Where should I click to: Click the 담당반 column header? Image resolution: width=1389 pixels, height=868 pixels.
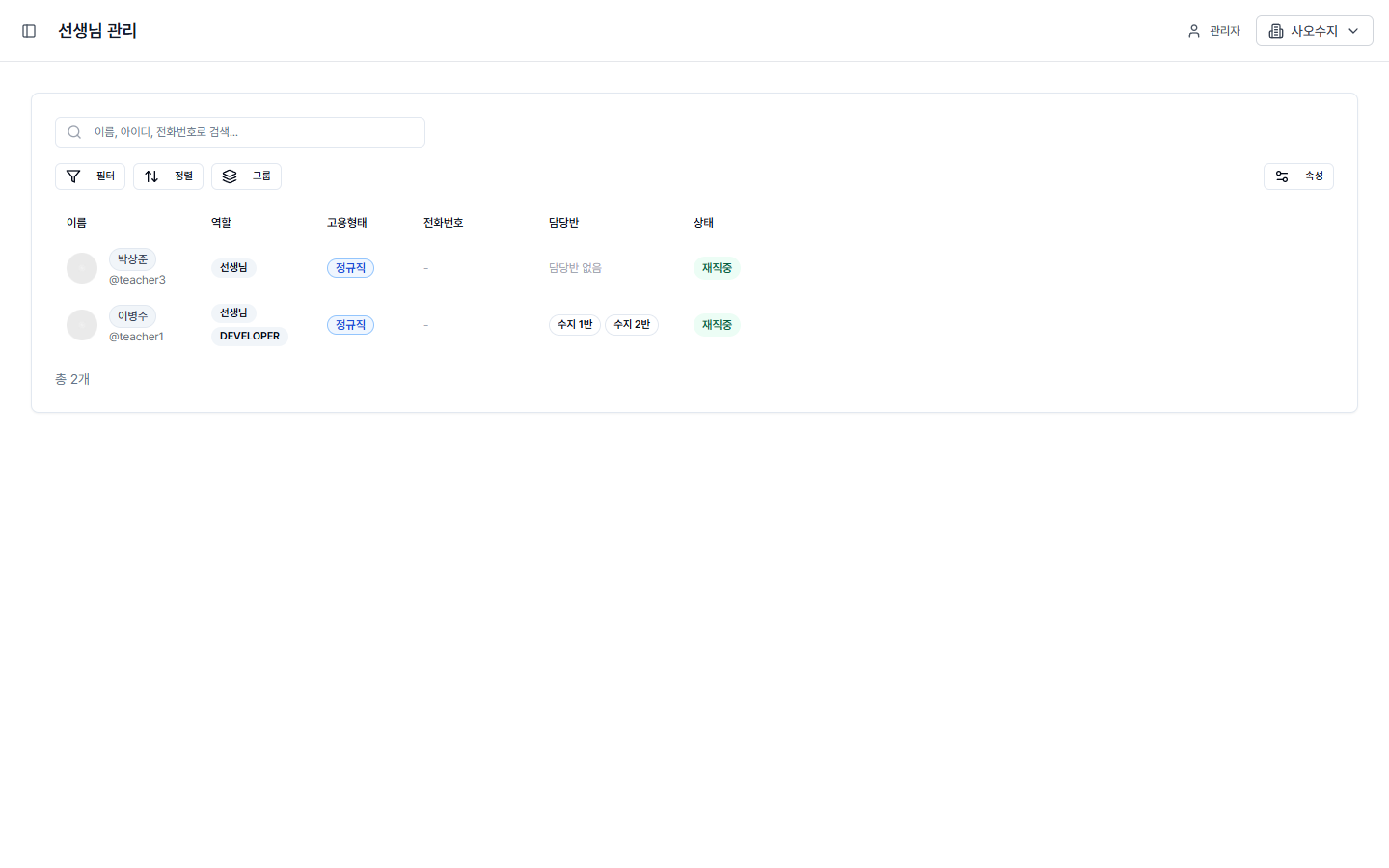(x=563, y=223)
